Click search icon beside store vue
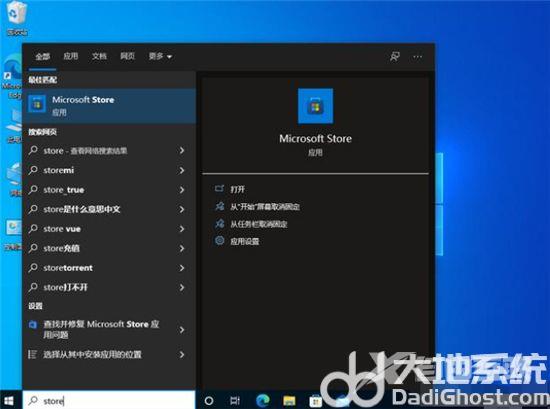550x409 pixels. pos(33,229)
